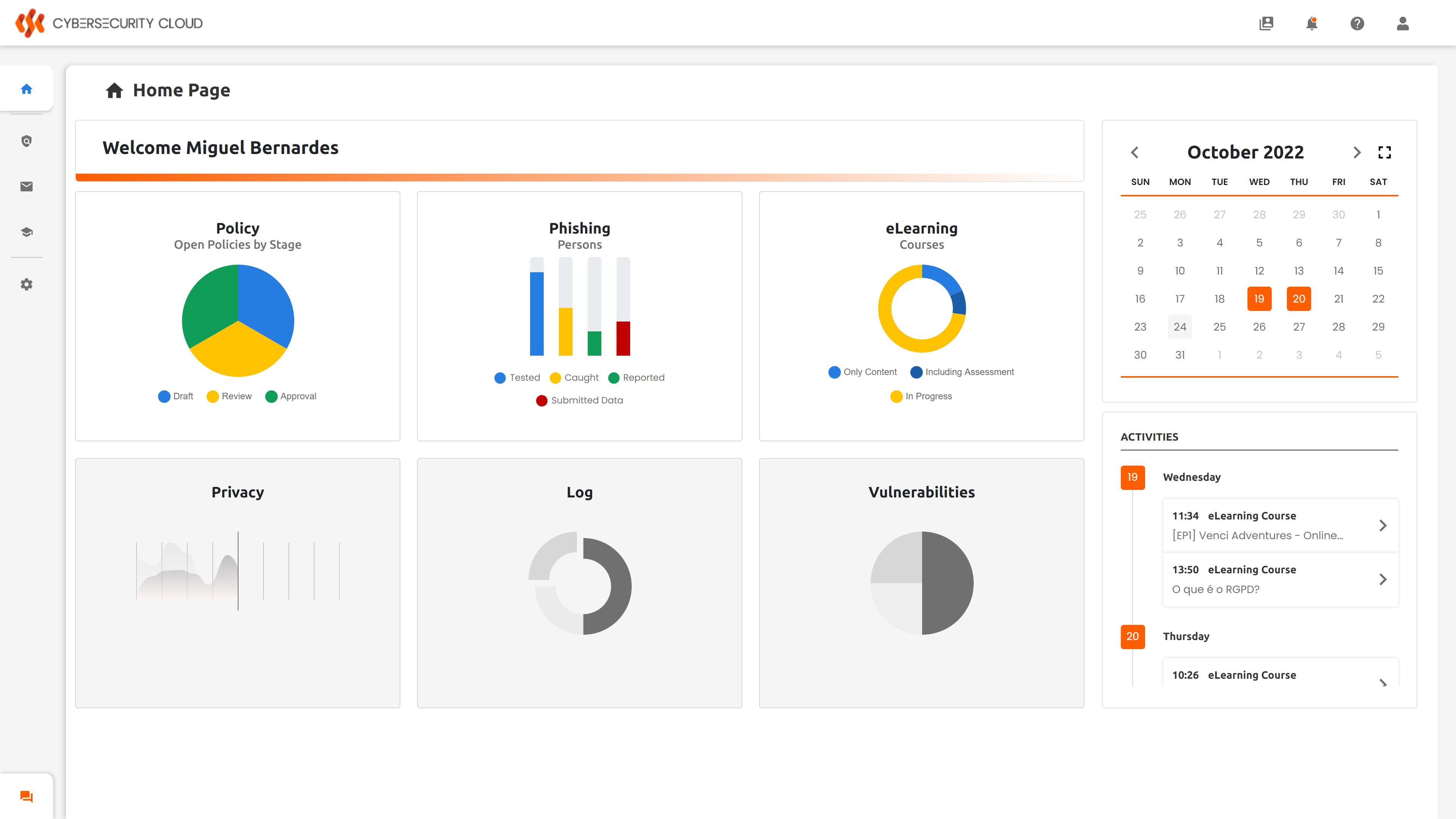The width and height of the screenshot is (1456, 819).
Task: Click the Thursday 20 badge in Activities
Action: pyautogui.click(x=1132, y=637)
